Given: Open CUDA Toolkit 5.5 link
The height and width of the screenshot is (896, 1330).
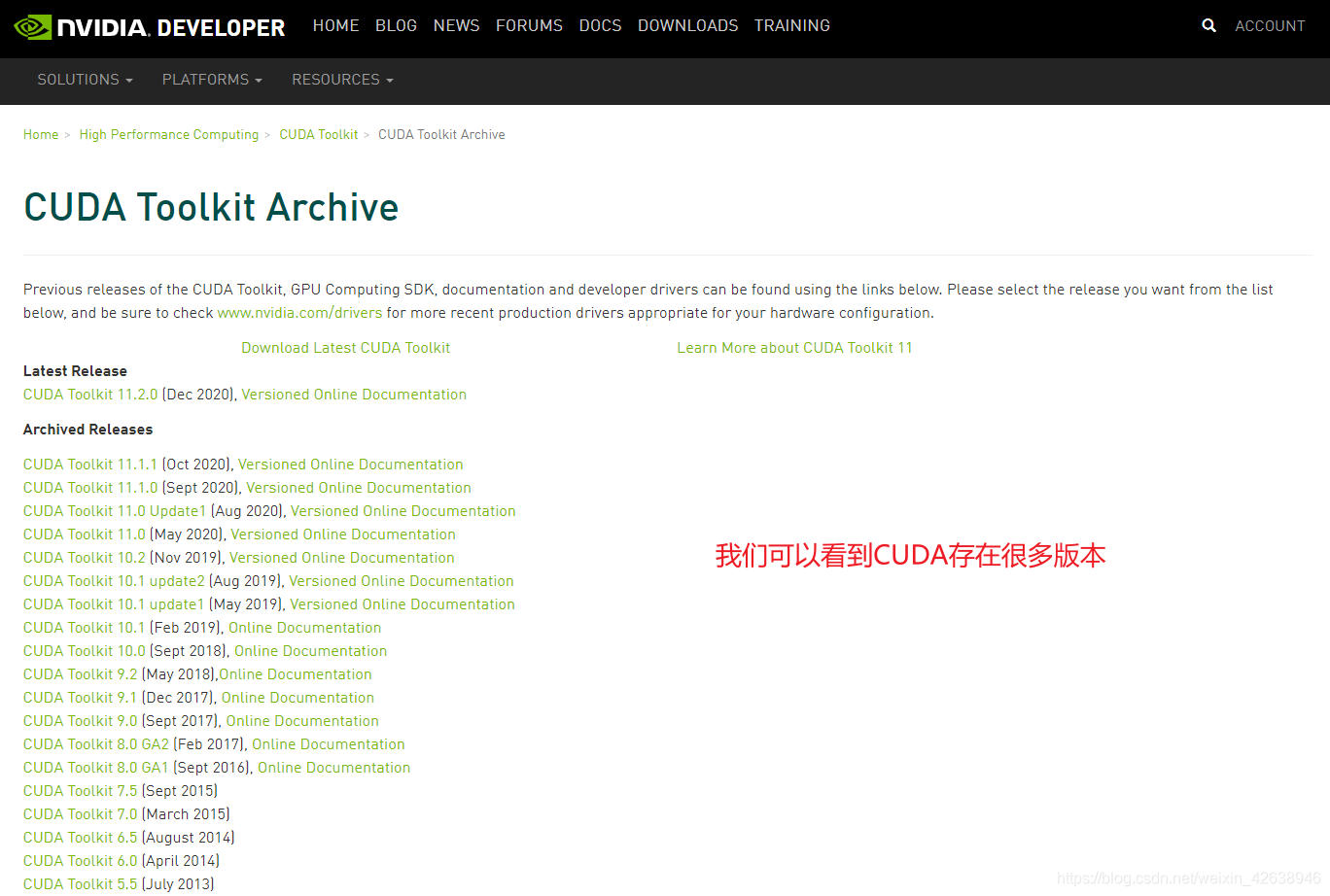Looking at the screenshot, I should (81, 884).
